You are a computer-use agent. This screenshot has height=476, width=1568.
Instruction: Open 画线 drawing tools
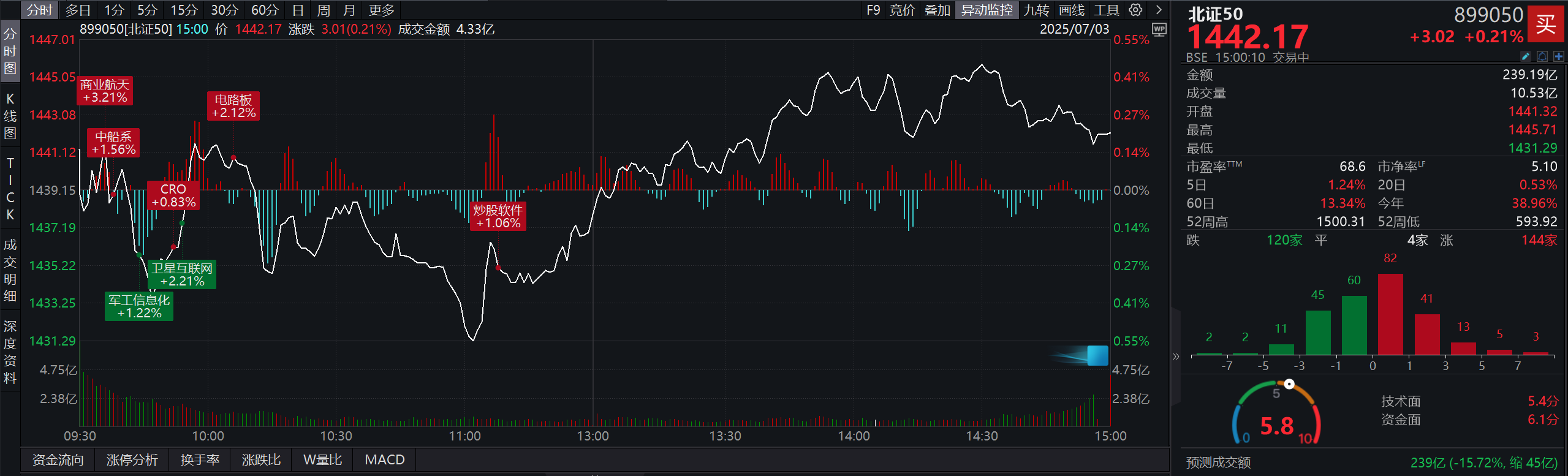1072,10
